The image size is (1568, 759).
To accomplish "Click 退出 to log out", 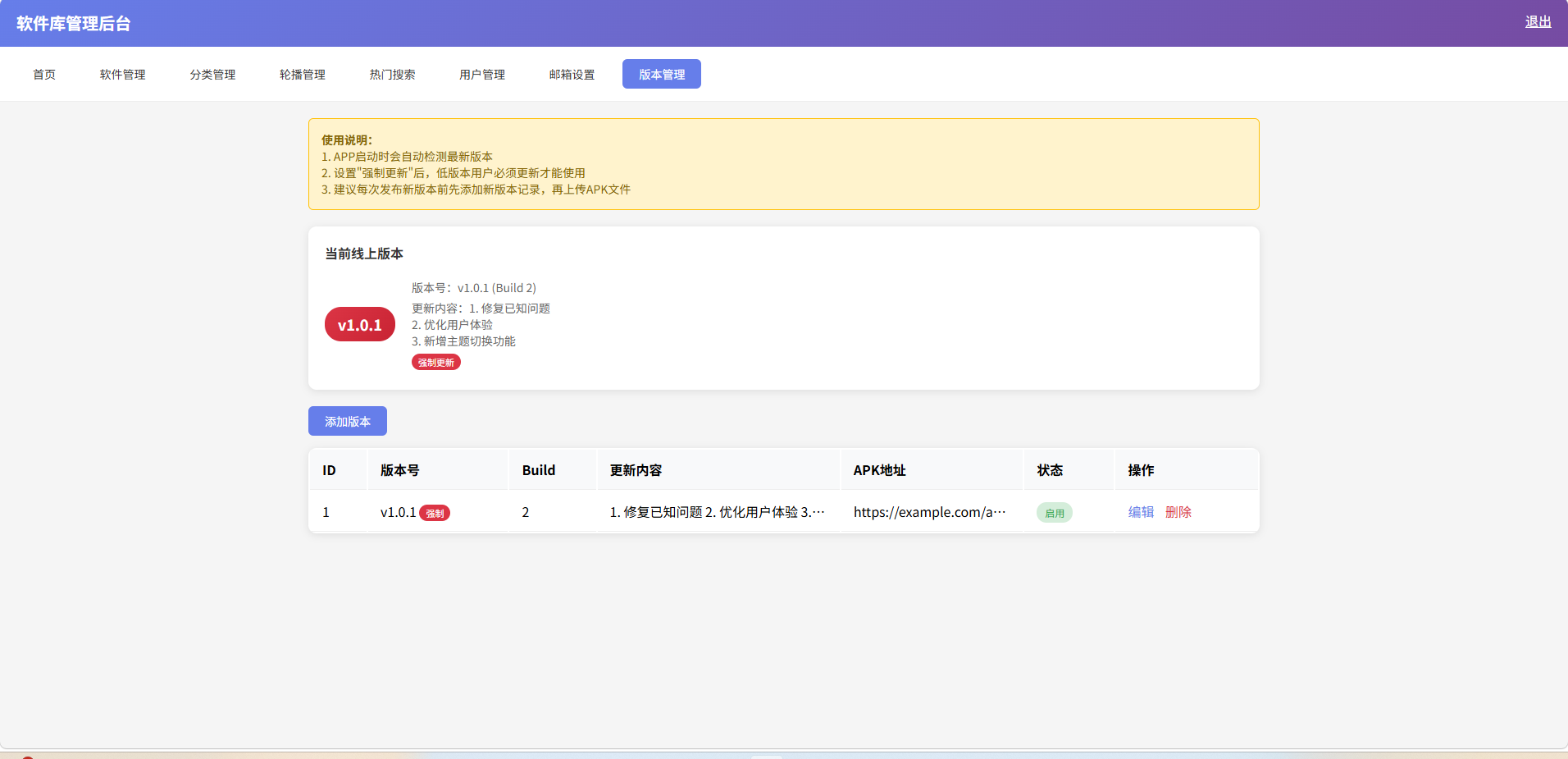I will point(1538,21).
